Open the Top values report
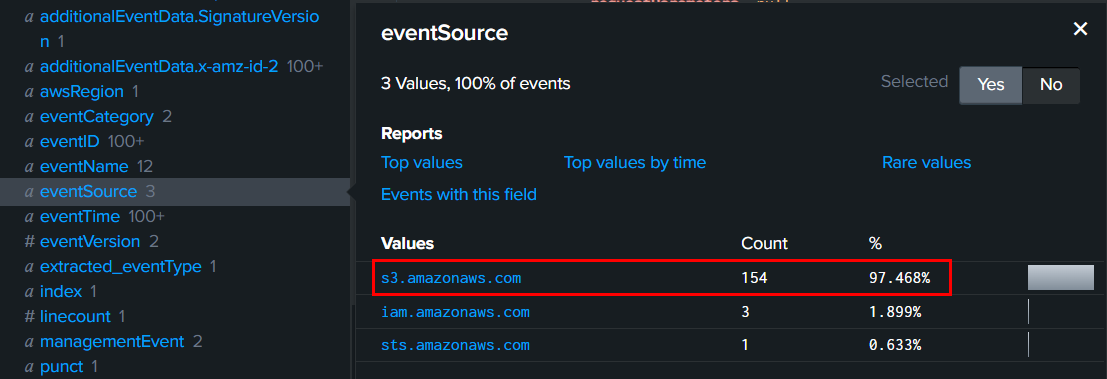This screenshot has height=379, width=1107. click(x=421, y=162)
